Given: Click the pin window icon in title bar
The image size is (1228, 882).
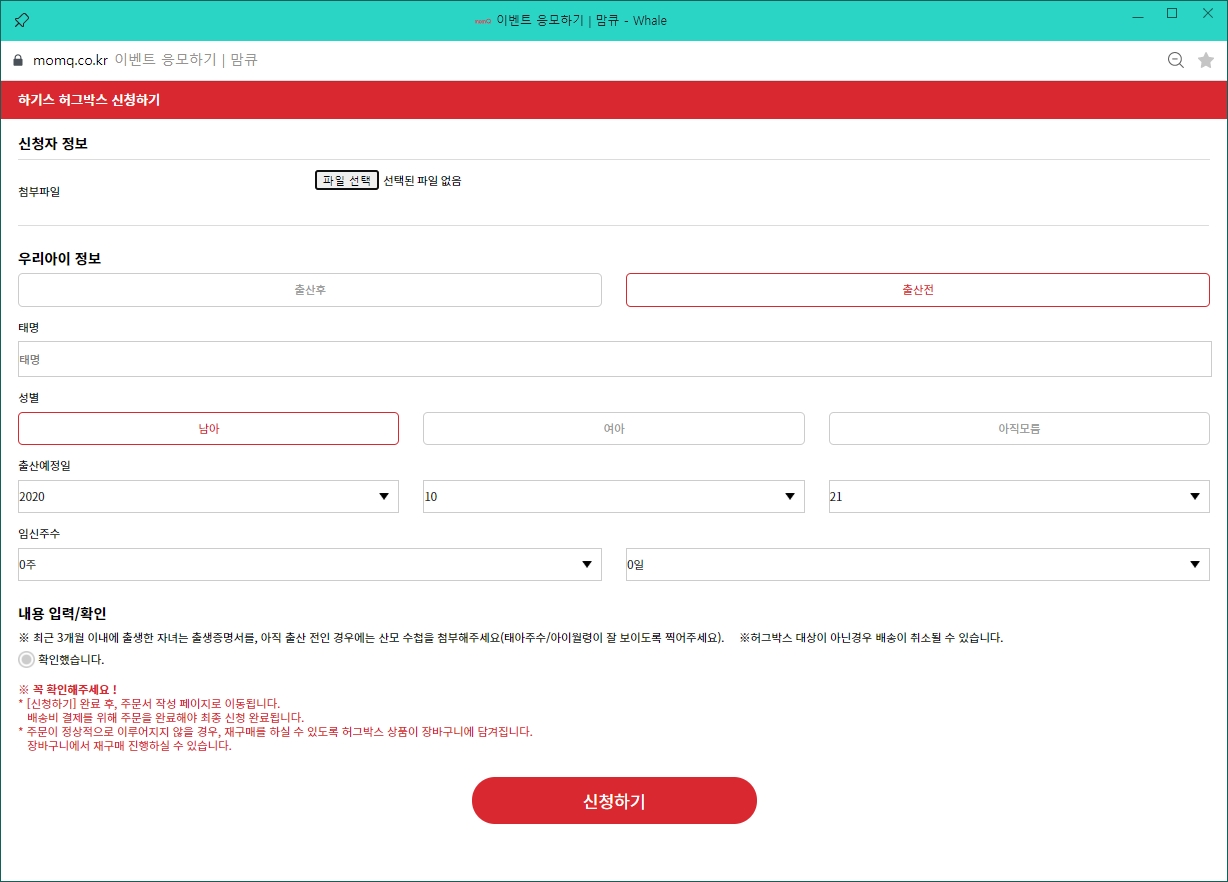Looking at the screenshot, I should [22, 20].
